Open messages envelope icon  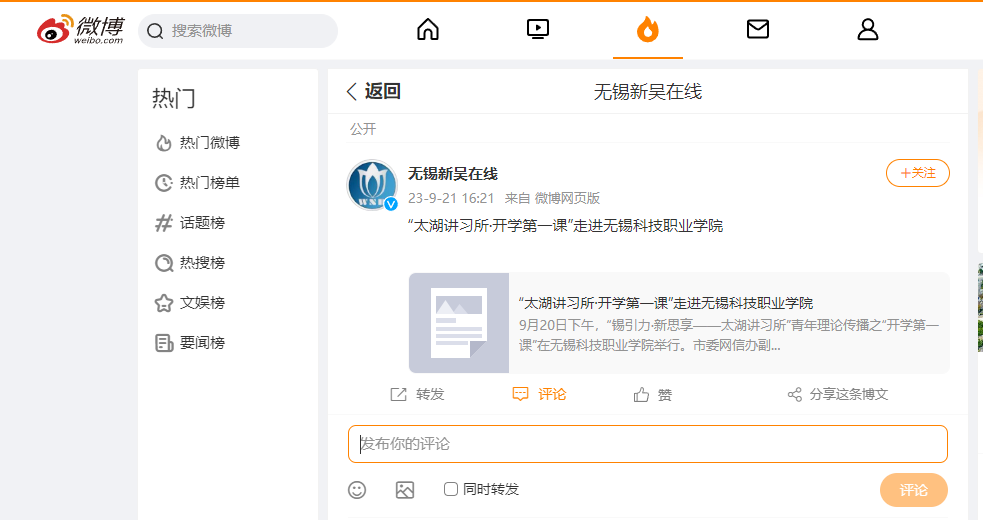point(758,29)
